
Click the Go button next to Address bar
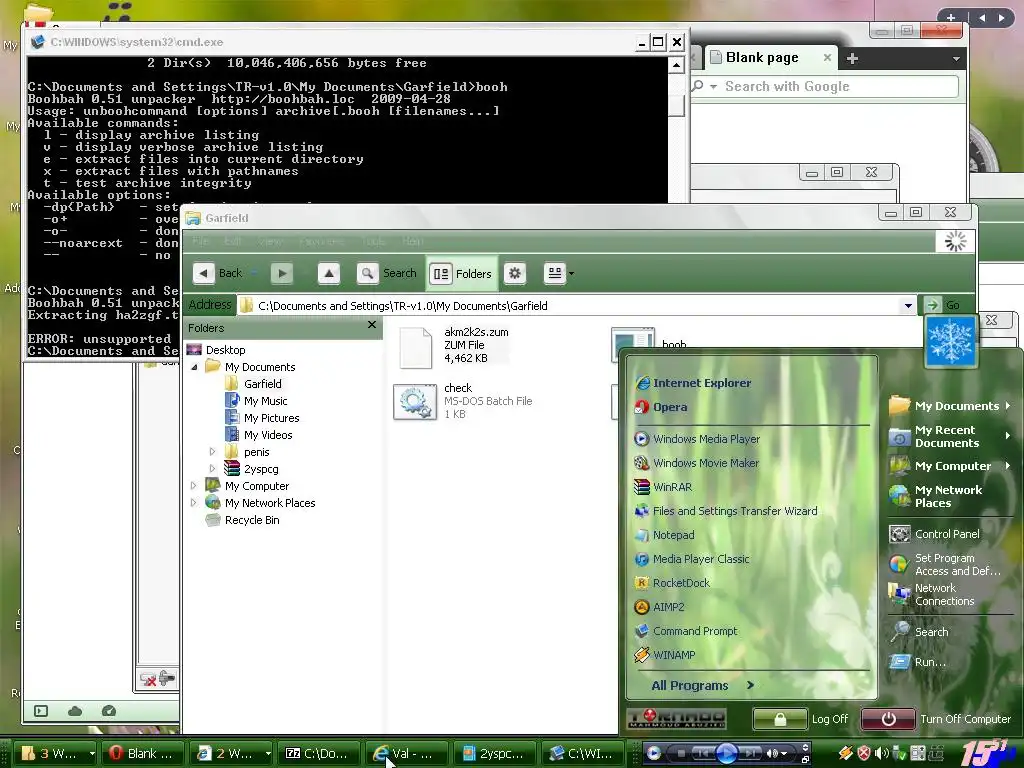click(942, 305)
